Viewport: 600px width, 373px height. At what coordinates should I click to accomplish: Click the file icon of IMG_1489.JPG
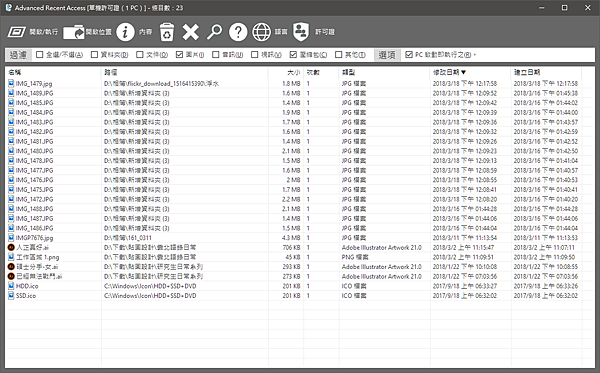[11, 93]
